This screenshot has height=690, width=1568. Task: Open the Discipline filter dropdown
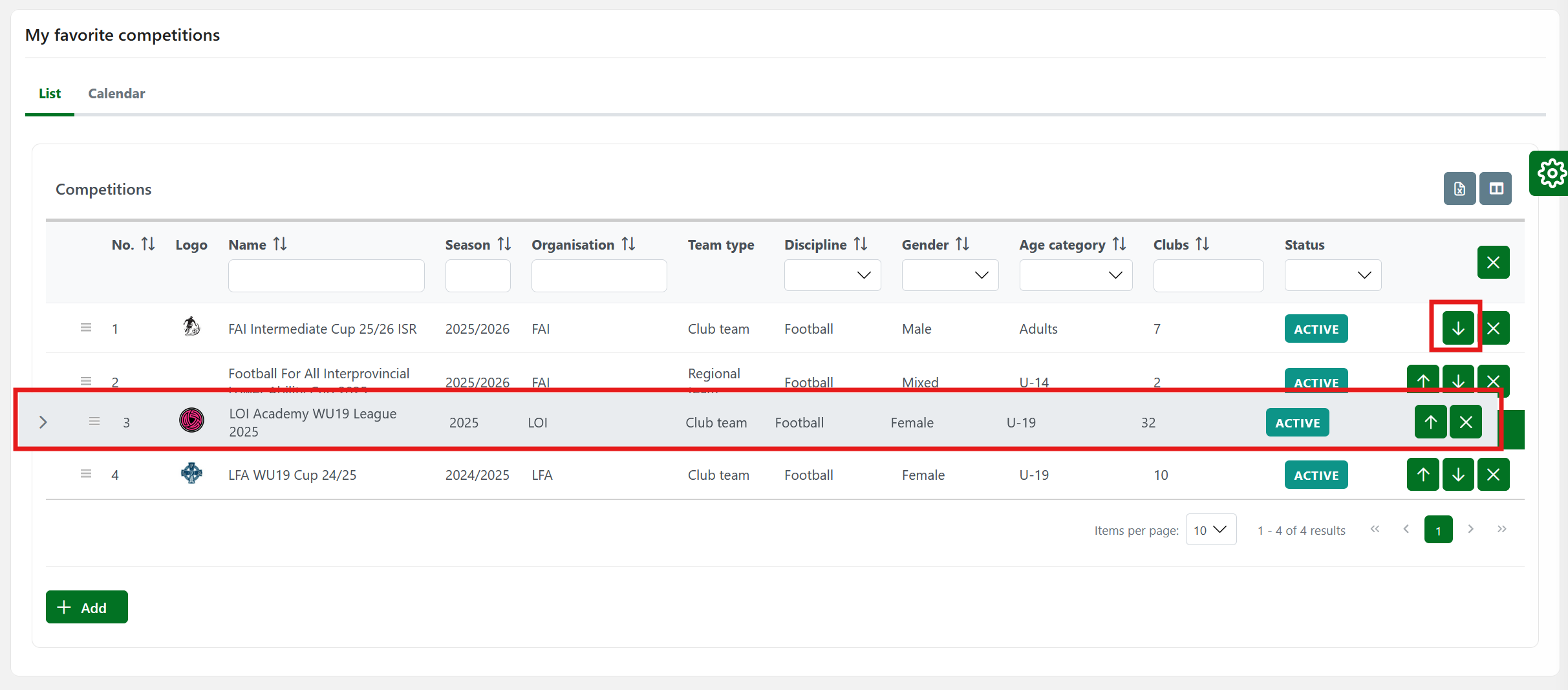point(832,275)
